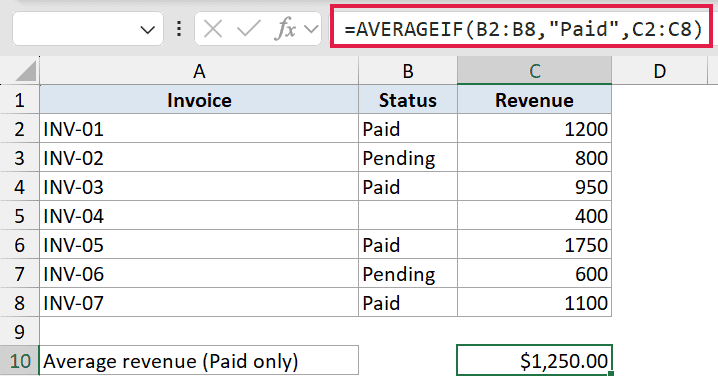
Task: Select the Average revenue (Paid only) cell
Action: tap(199, 361)
